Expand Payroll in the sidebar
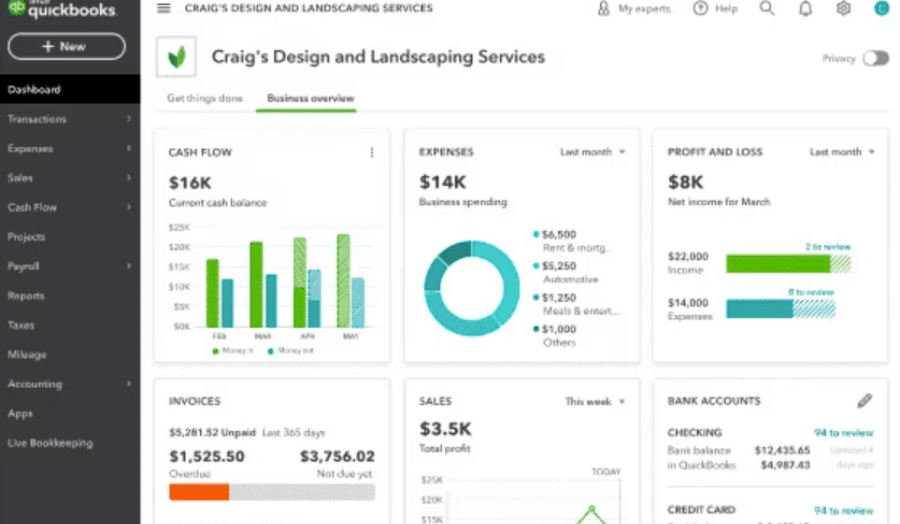The width and height of the screenshot is (900, 524). pyautogui.click(x=70, y=266)
